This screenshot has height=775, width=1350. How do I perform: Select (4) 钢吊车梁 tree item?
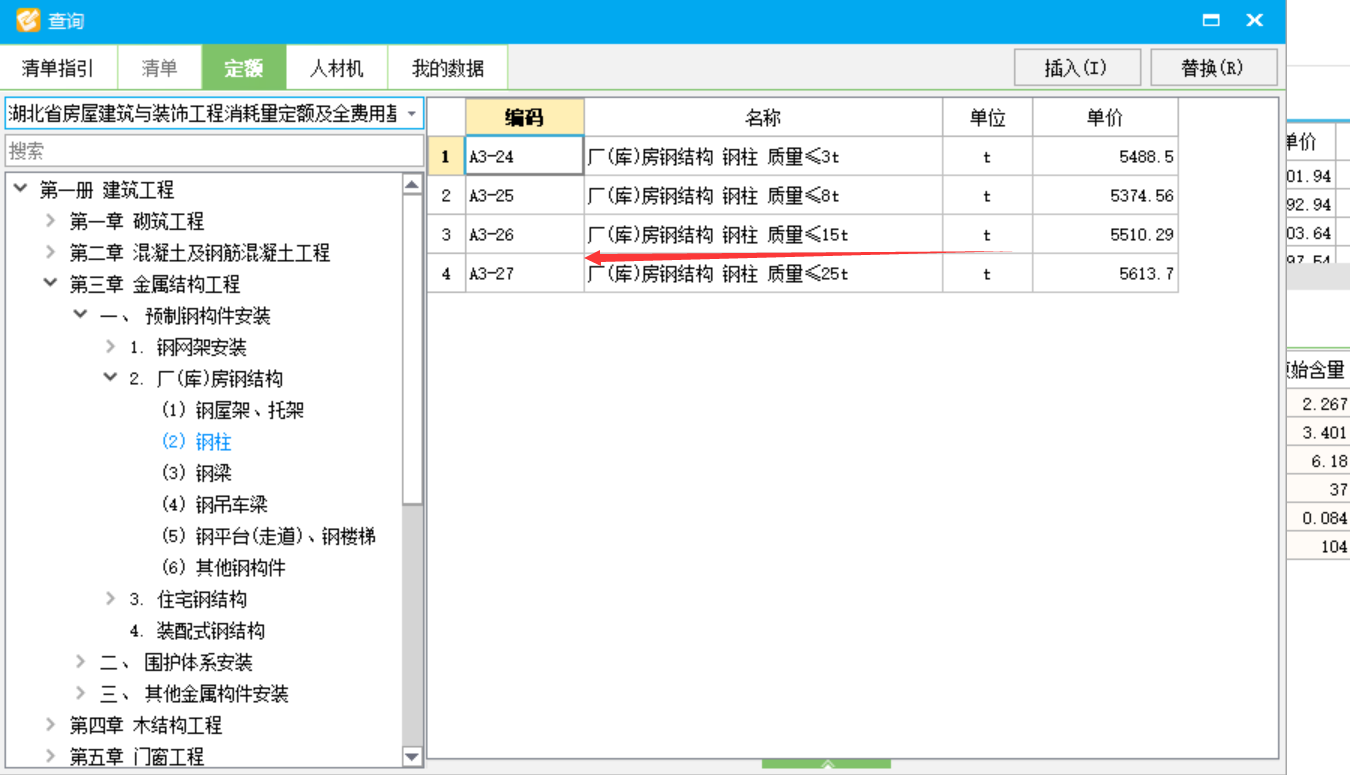pyautogui.click(x=214, y=505)
